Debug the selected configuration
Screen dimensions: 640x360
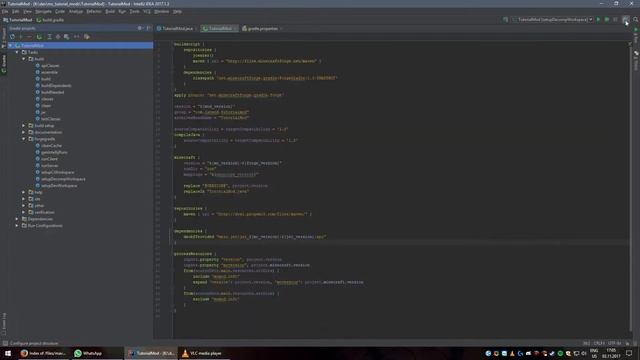[x=607, y=20]
